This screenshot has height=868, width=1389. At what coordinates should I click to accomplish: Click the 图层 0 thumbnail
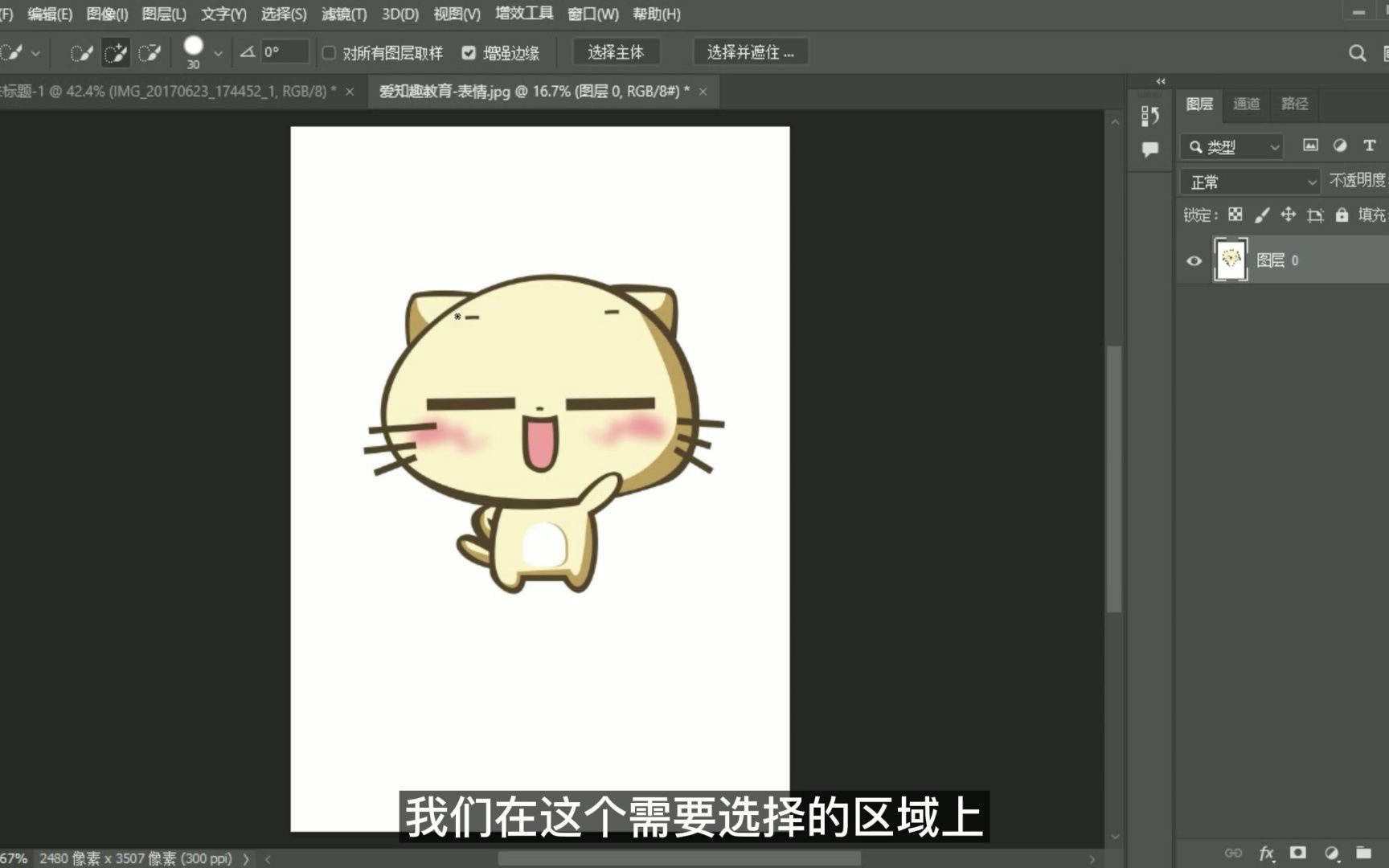(1230, 260)
